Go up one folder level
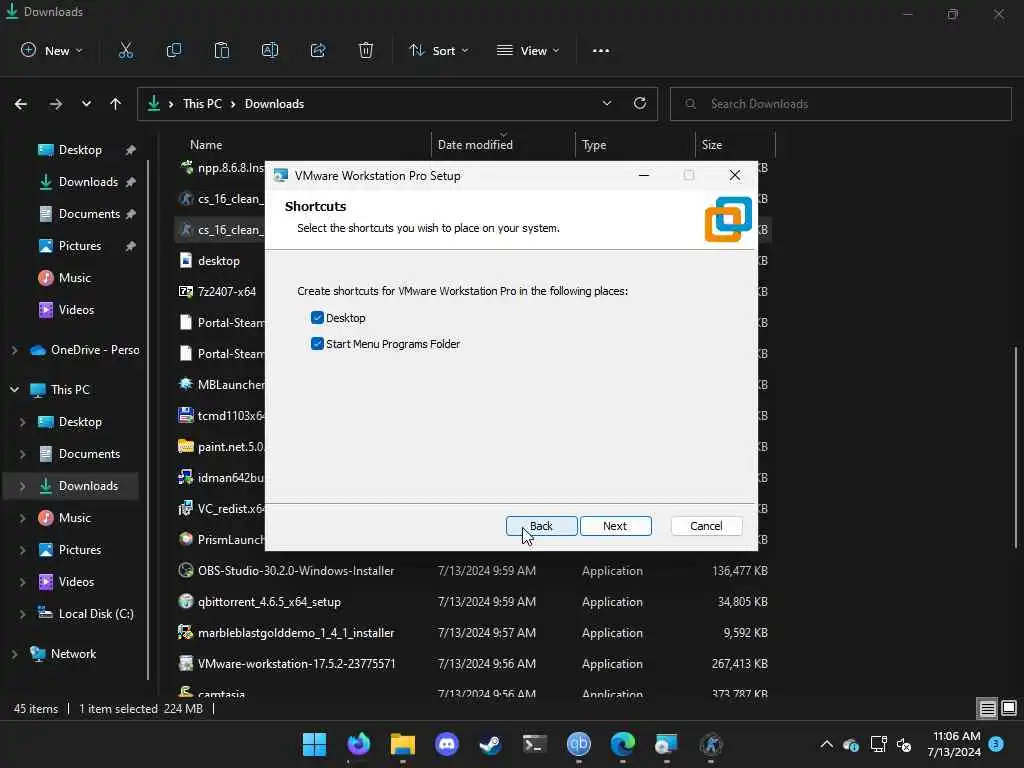The height and width of the screenshot is (768, 1024). (x=116, y=104)
